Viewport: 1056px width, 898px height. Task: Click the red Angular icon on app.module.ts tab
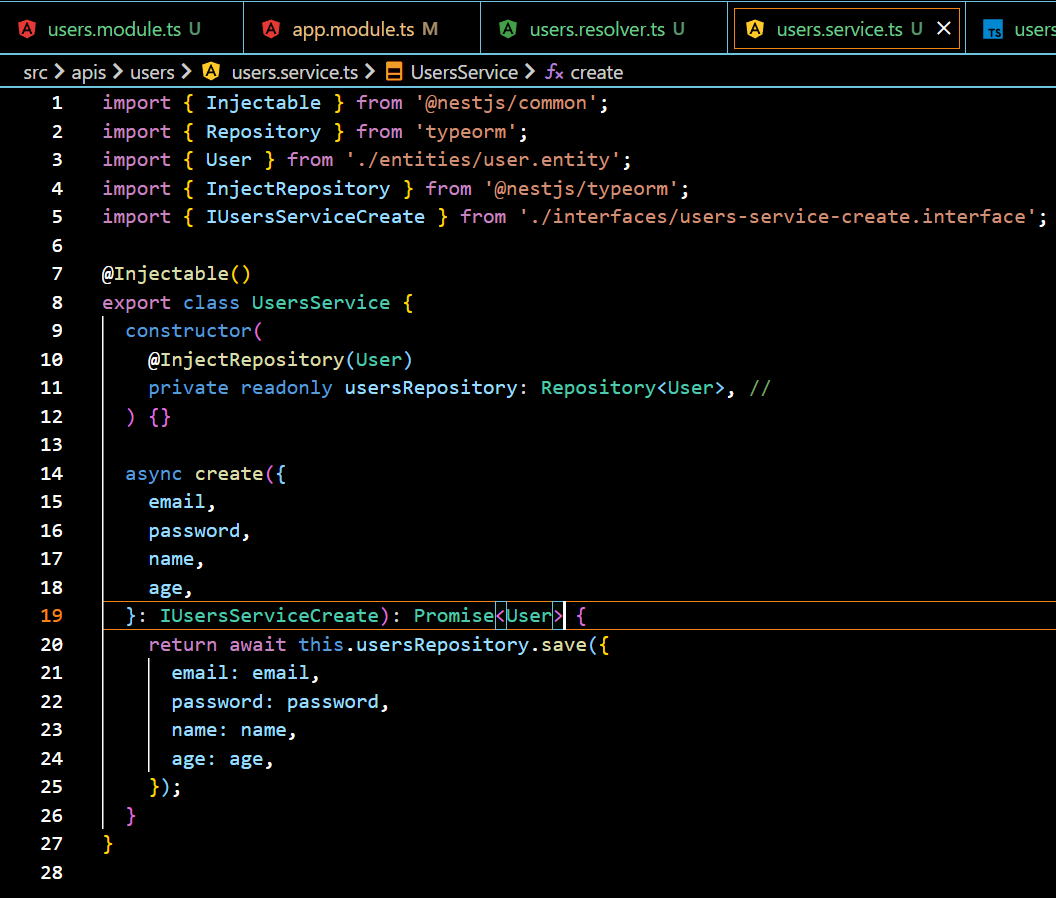pos(271,29)
